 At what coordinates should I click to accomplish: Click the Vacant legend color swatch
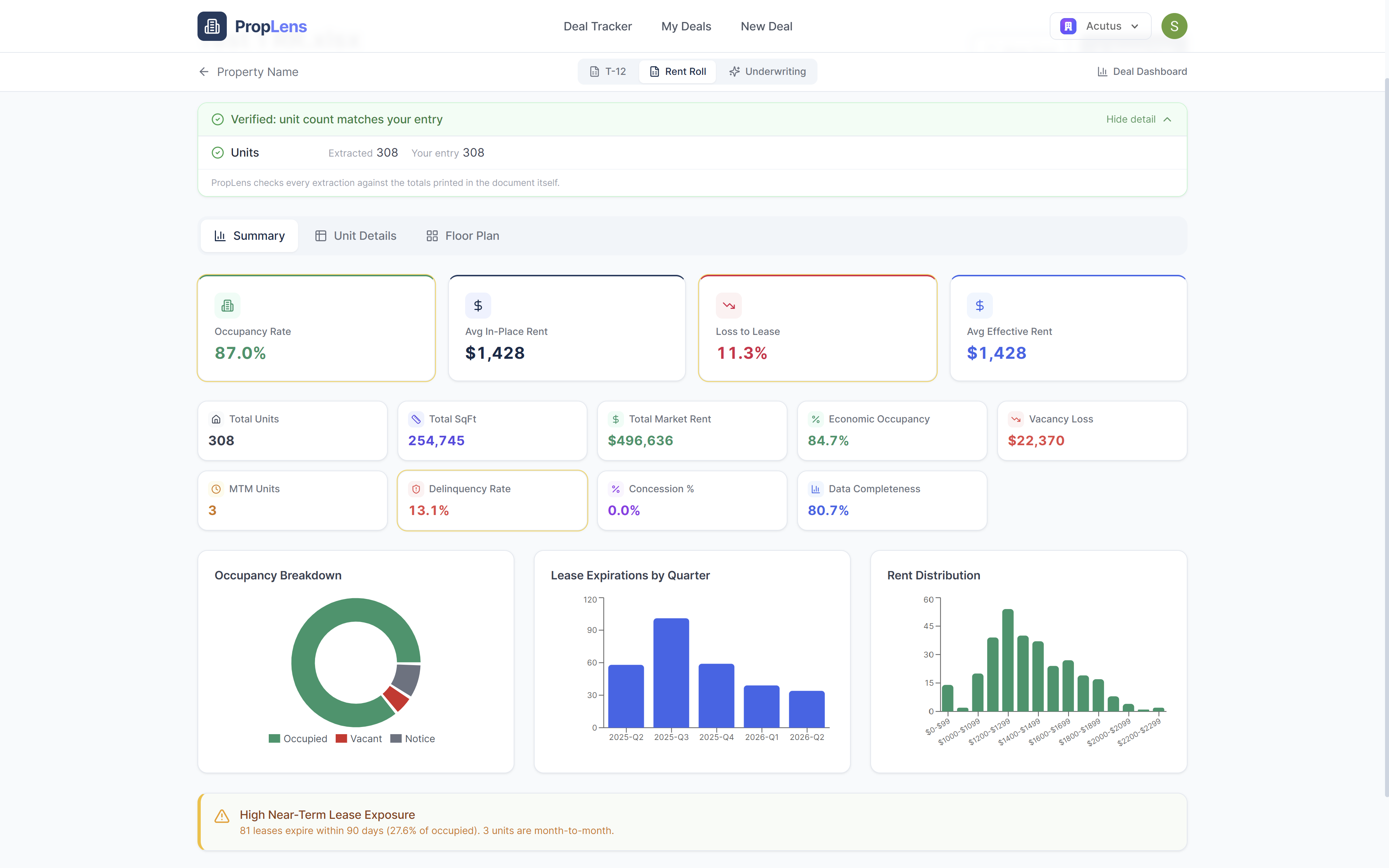[341, 739]
